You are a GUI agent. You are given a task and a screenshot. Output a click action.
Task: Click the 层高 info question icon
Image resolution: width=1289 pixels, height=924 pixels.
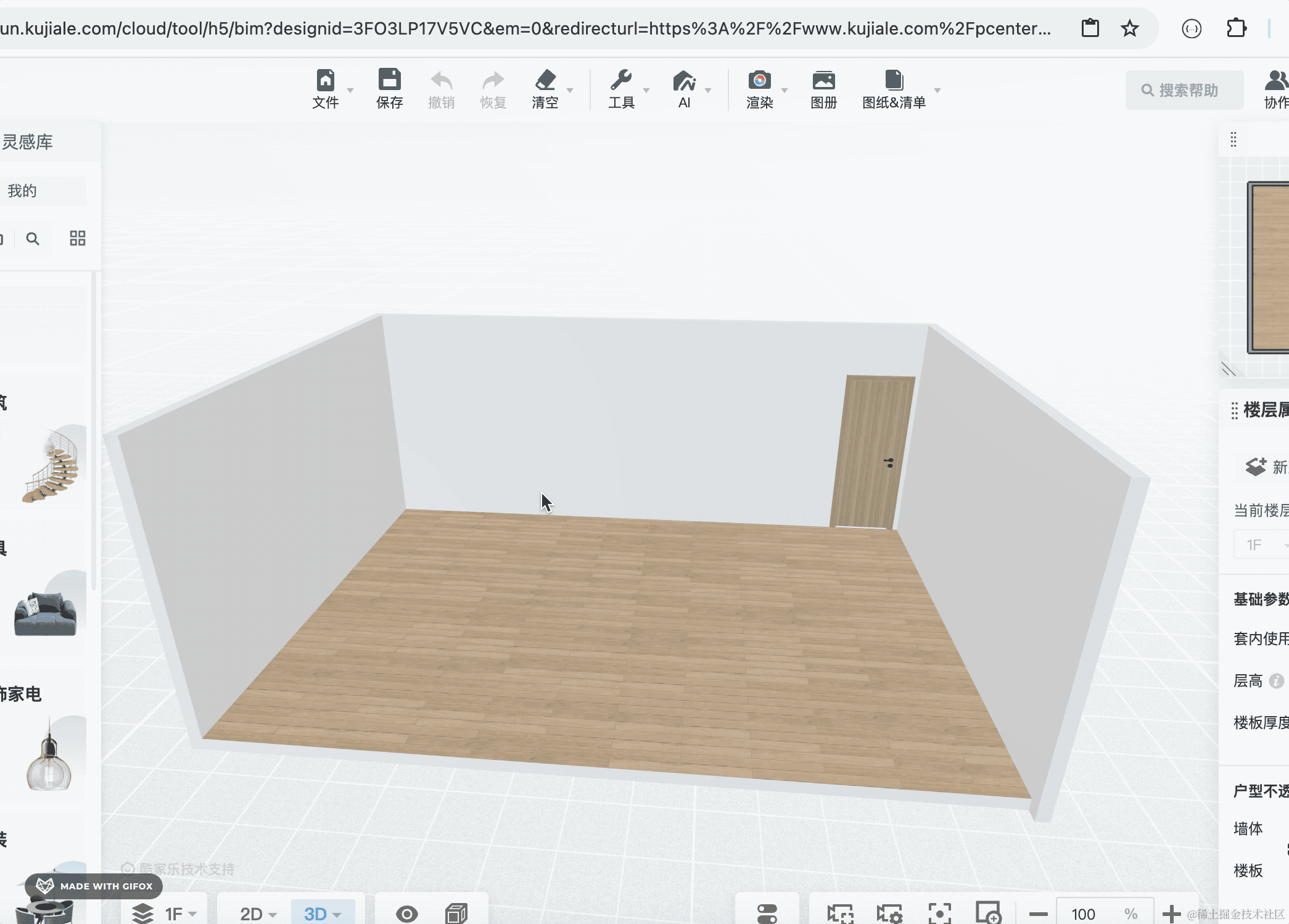coord(1276,681)
